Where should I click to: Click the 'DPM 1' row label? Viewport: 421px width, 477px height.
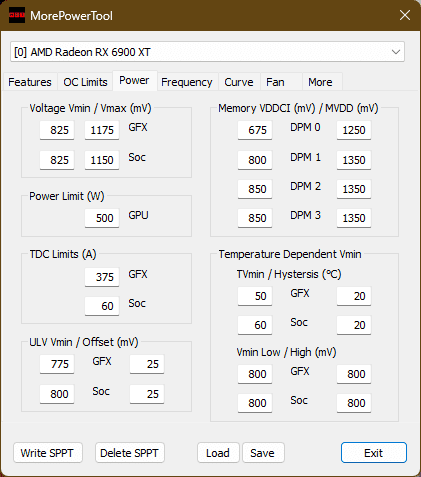[x=305, y=157]
